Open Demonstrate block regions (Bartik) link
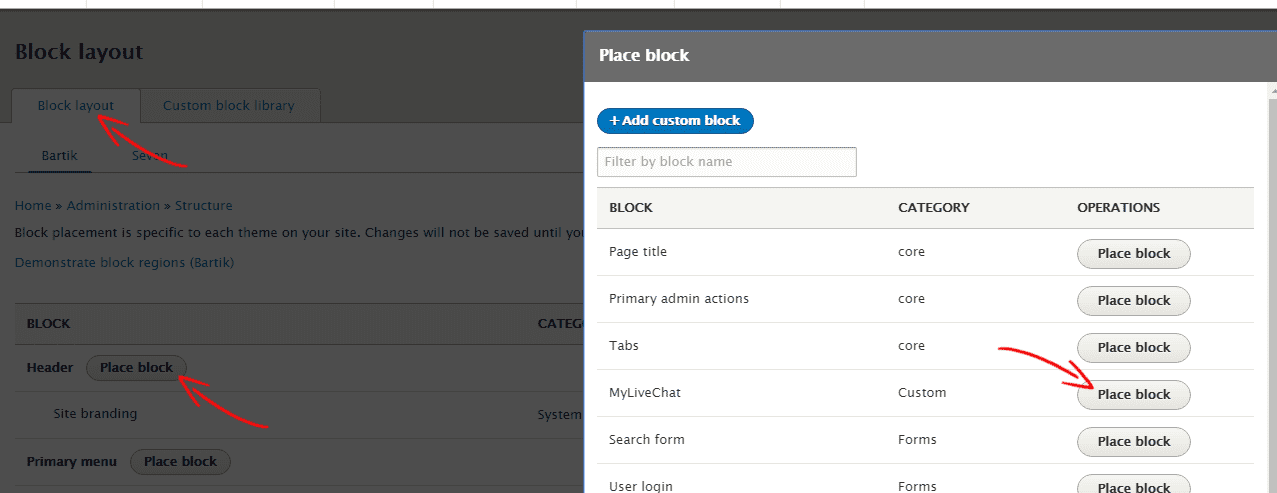The height and width of the screenshot is (493, 1277). click(x=124, y=262)
